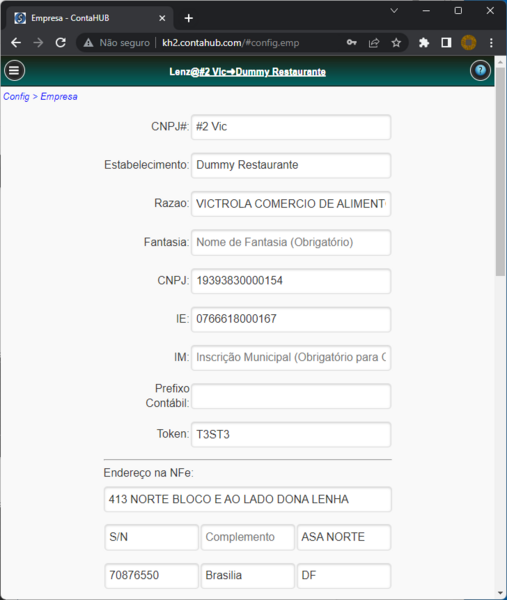The height and width of the screenshot is (600, 507).
Task: Open the extensions puzzle icon
Action: click(x=424, y=42)
